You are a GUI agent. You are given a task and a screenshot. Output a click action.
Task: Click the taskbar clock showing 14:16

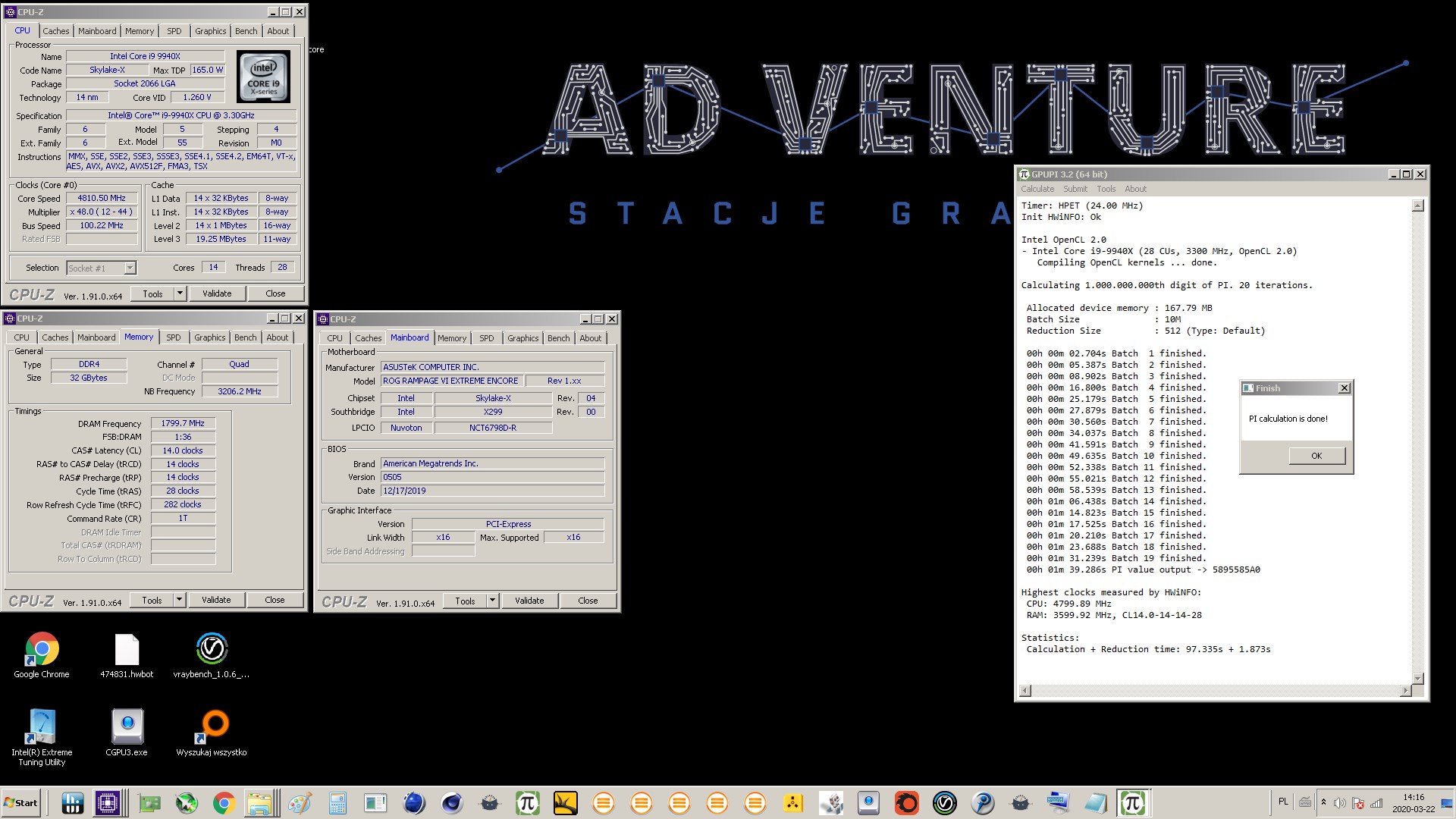(x=1414, y=803)
